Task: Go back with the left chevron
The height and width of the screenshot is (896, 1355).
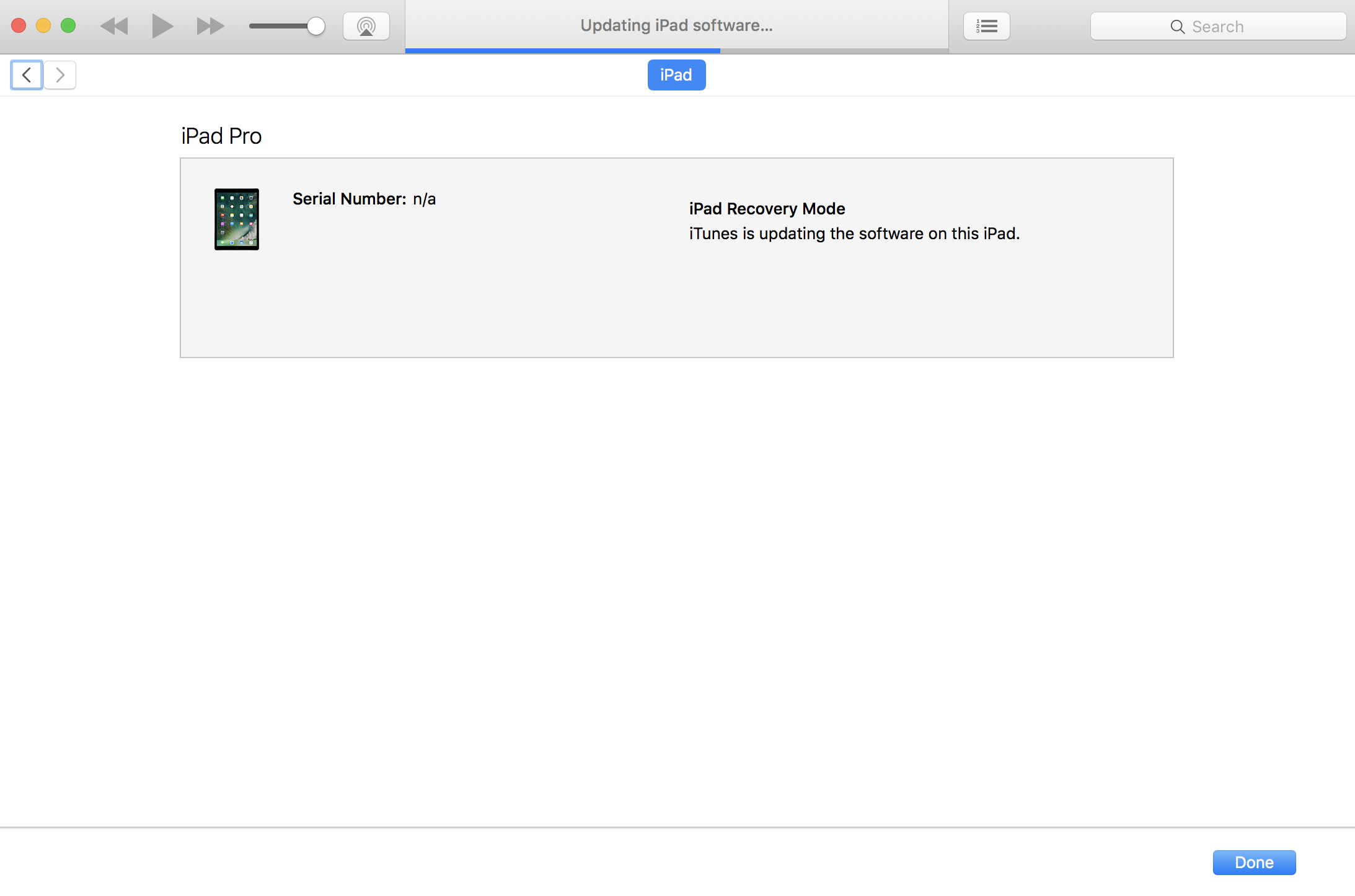Action: [x=27, y=75]
